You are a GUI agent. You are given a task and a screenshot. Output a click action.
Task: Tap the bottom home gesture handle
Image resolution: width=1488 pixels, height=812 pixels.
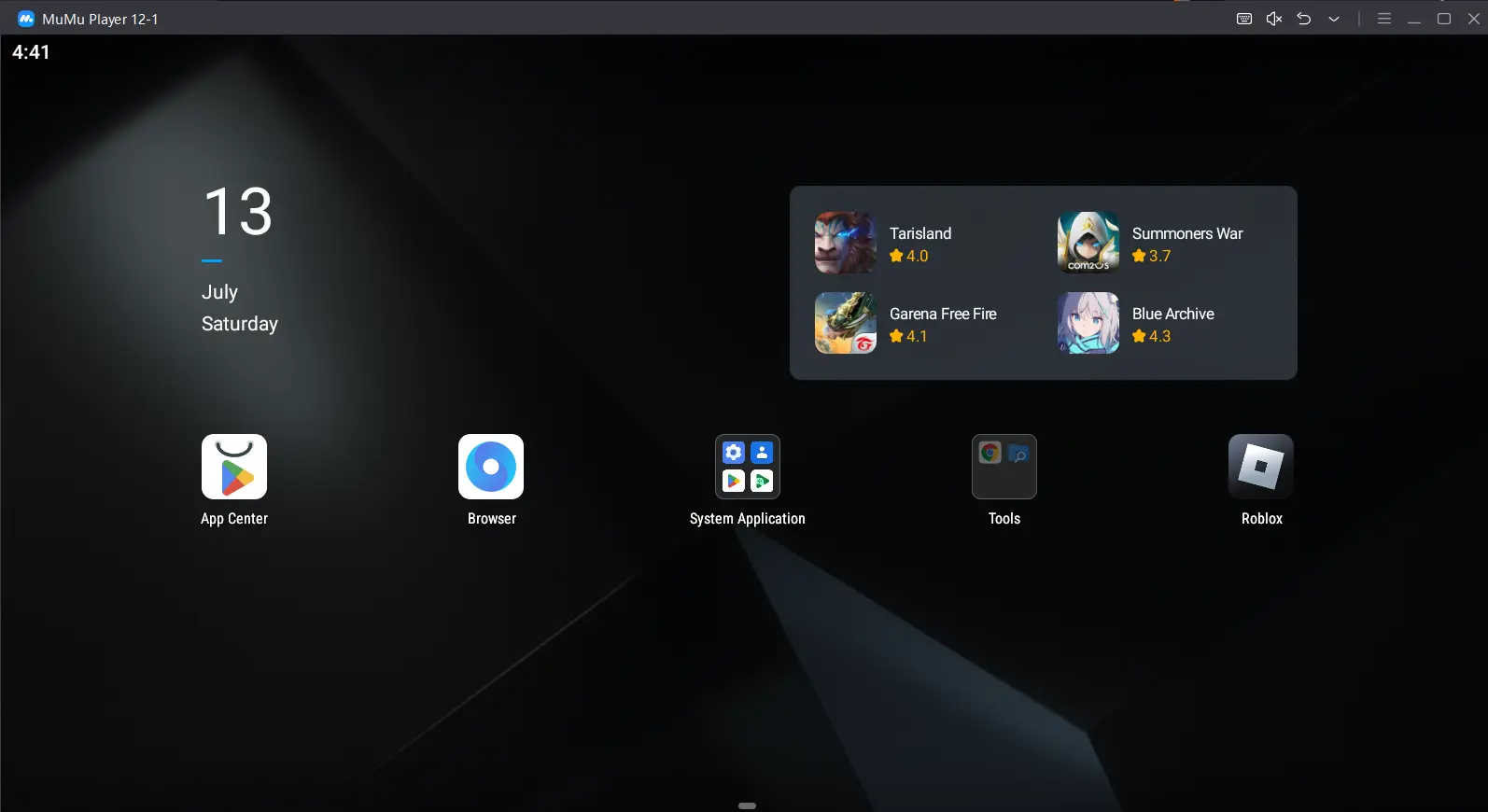[x=747, y=805]
